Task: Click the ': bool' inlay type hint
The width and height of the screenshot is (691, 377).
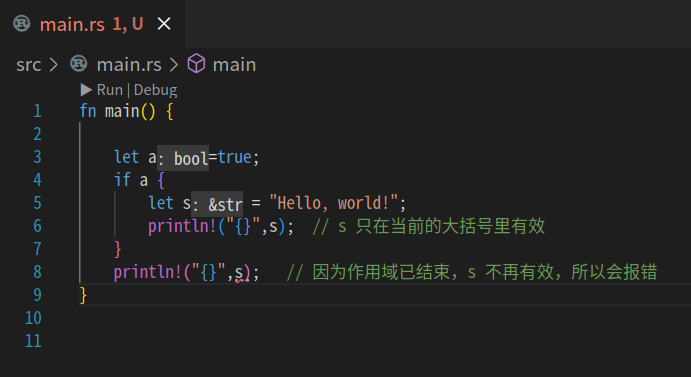Action: 183,158
